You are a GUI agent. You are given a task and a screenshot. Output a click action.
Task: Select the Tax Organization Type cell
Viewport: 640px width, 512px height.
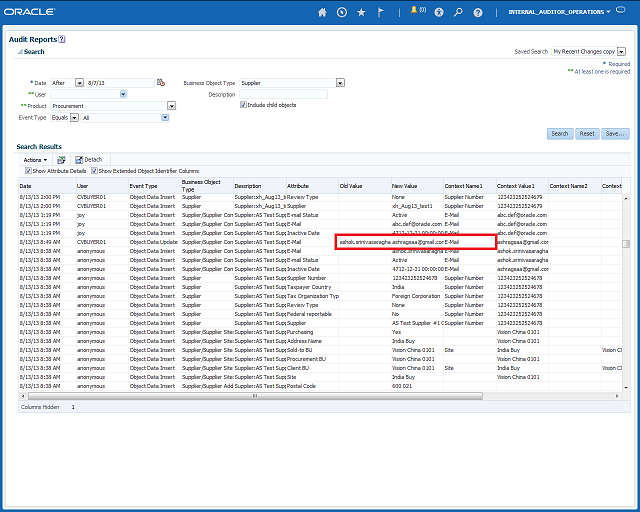coord(312,296)
